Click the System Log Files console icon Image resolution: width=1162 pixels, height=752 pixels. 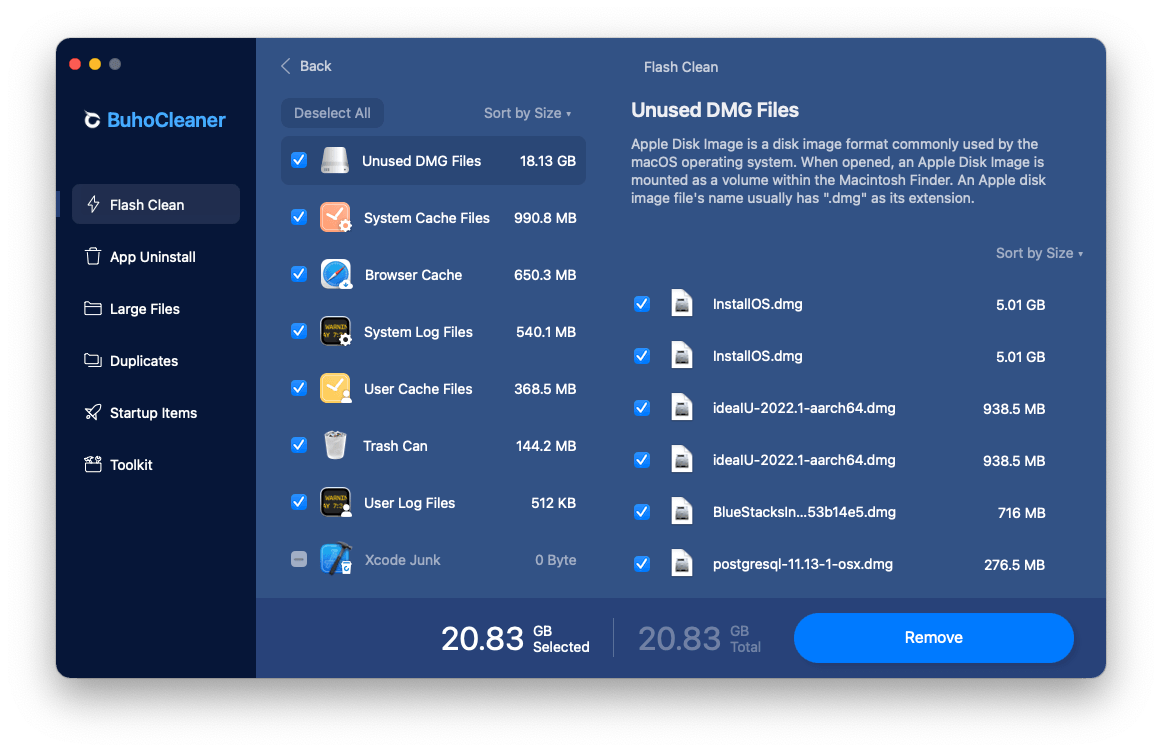pos(336,331)
